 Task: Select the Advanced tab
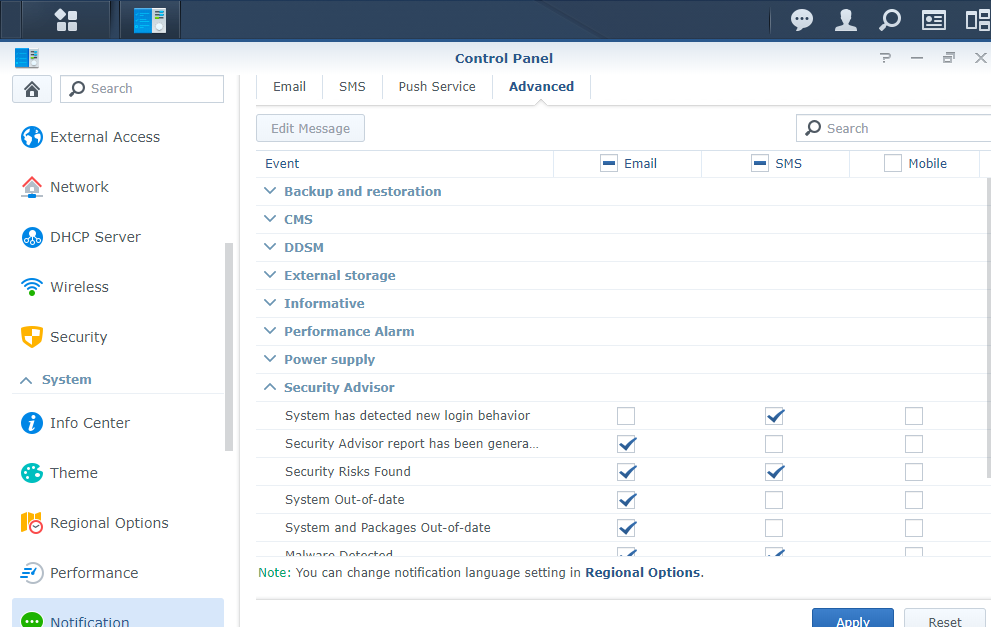click(541, 87)
